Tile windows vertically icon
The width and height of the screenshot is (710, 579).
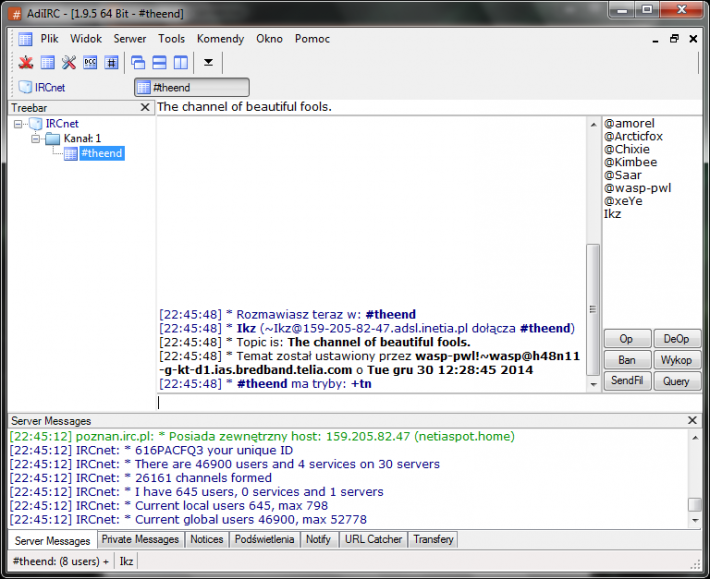pyautogui.click(x=181, y=62)
